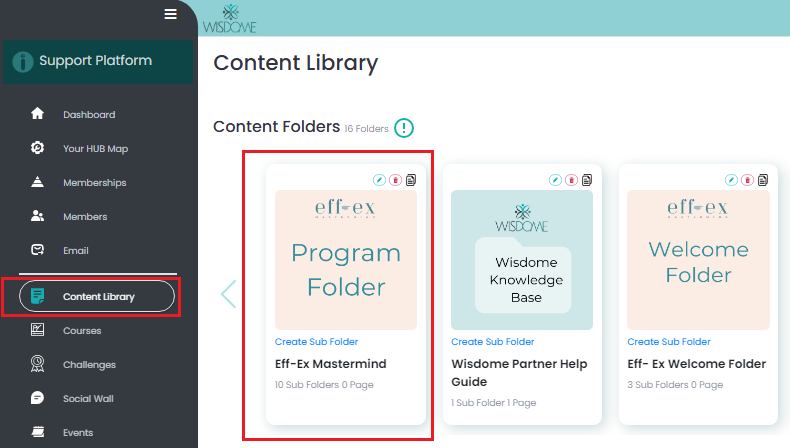Open the Support Platform banner
Screen dimensions: 790x448
(98, 61)
